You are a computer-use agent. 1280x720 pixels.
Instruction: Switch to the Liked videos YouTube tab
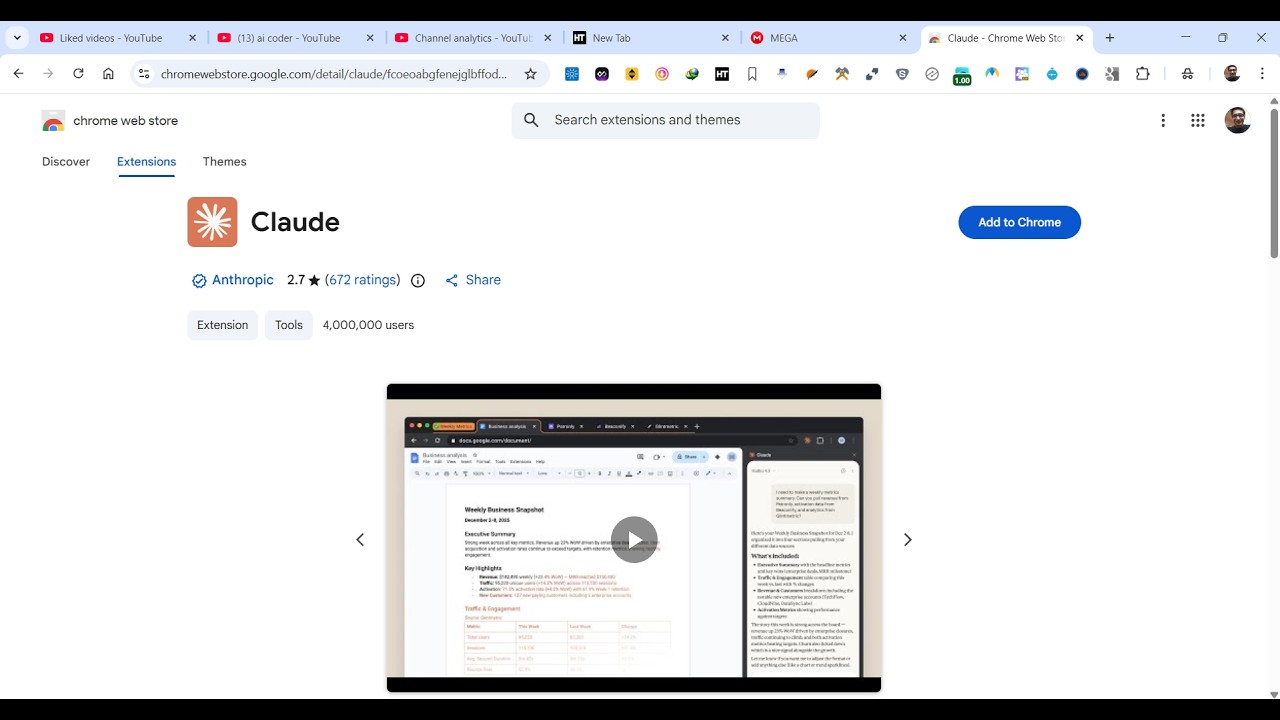coord(117,38)
